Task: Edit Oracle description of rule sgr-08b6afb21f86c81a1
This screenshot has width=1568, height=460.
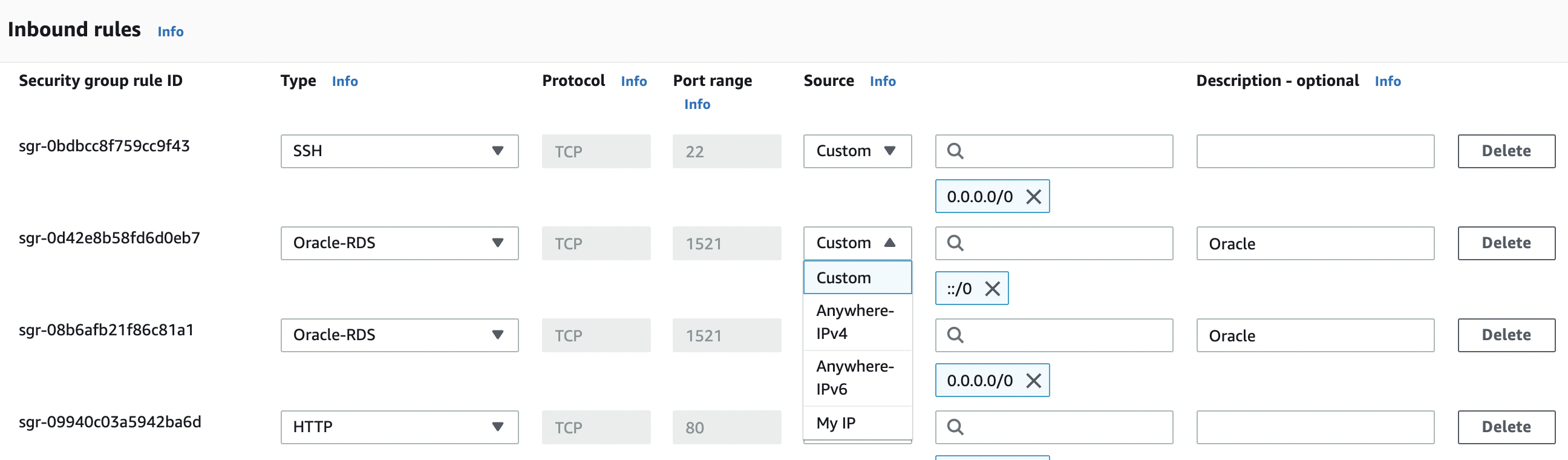Action: click(1315, 335)
